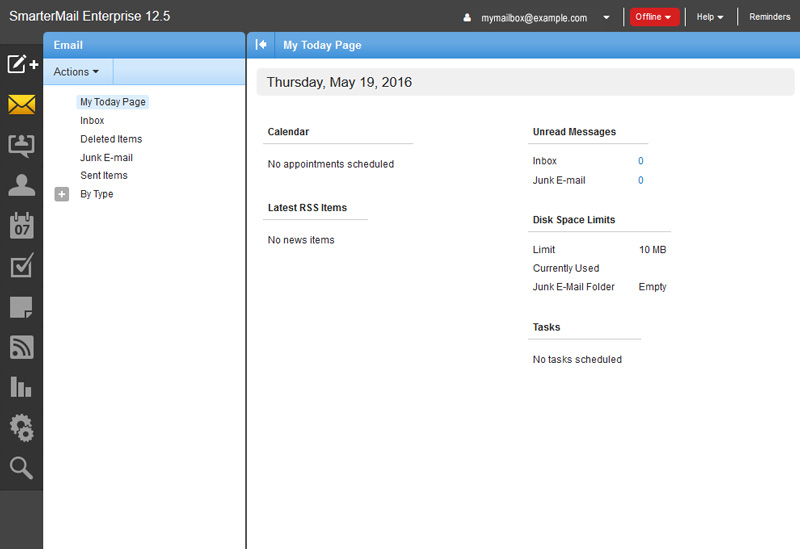Compose a new item with the pencil icon
This screenshot has height=549, width=800.
click(x=21, y=64)
